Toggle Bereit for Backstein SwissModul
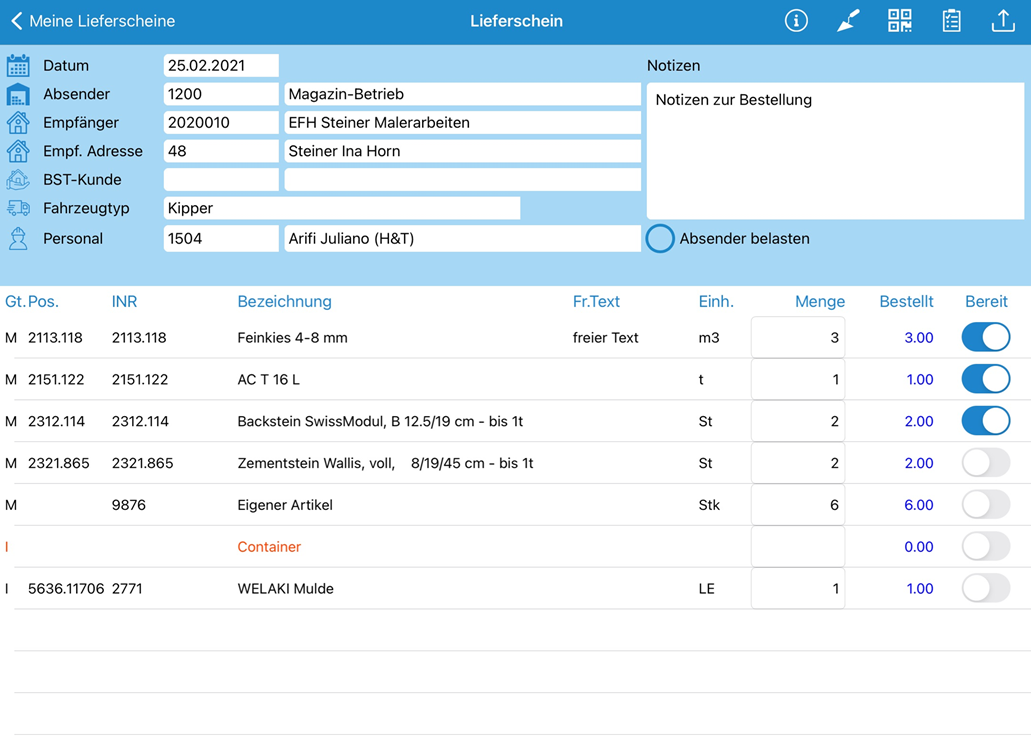This screenshot has width=1031, height=737. (986, 421)
